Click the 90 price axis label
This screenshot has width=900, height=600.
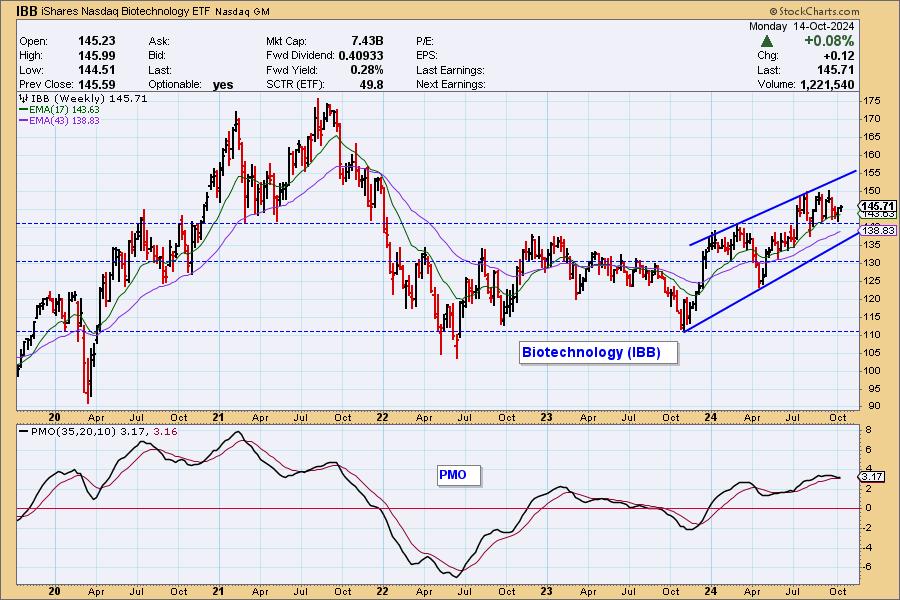pos(874,406)
